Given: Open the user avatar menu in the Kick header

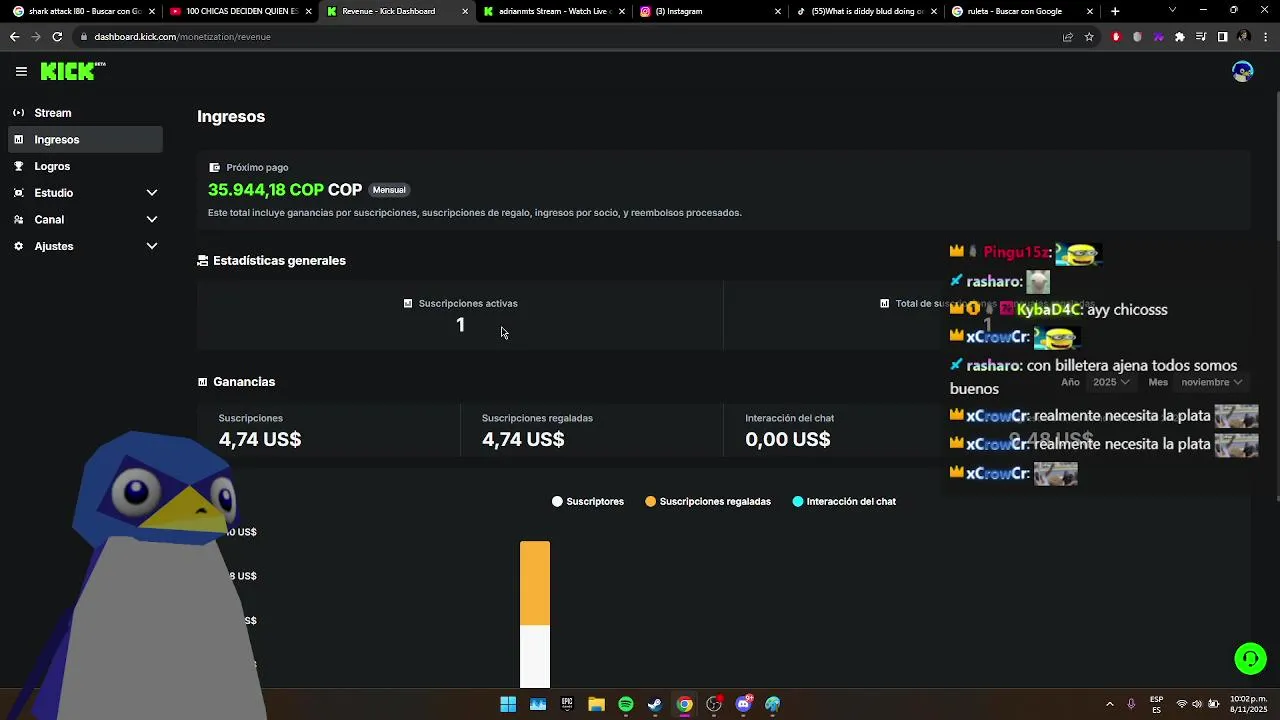Looking at the screenshot, I should click(x=1243, y=71).
